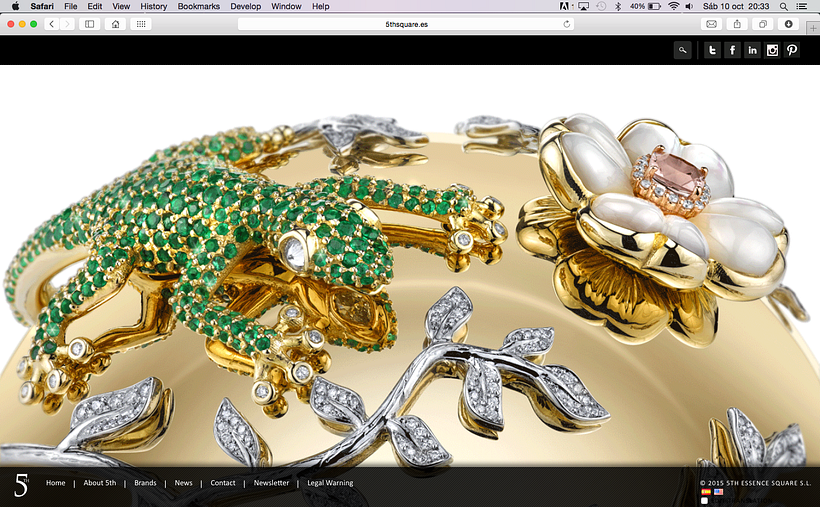Open the View menu

tap(121, 6)
